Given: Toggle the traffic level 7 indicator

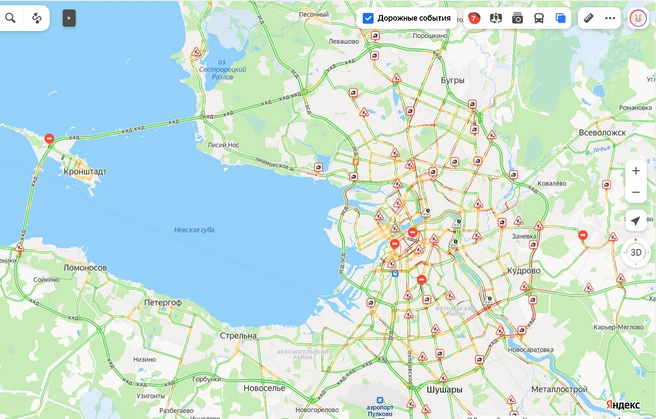Looking at the screenshot, I should (474, 18).
